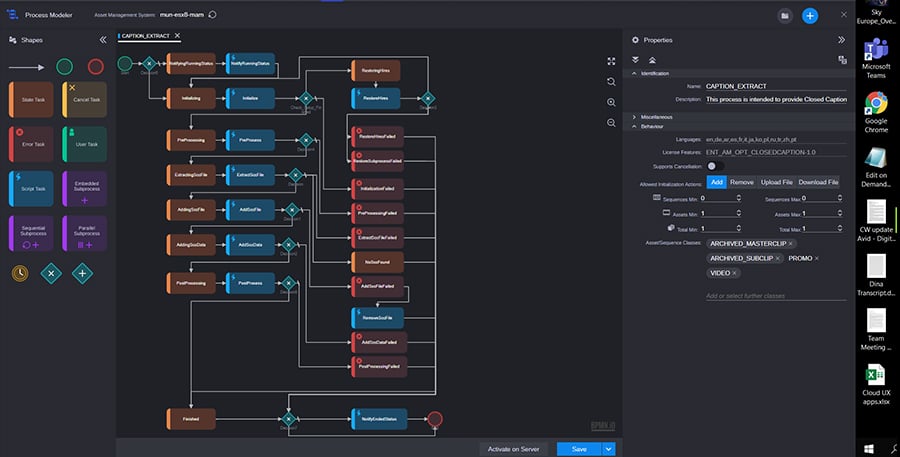This screenshot has height=457, width=900.
Task: Select the RemoveSccFile script task node
Action: point(377,317)
